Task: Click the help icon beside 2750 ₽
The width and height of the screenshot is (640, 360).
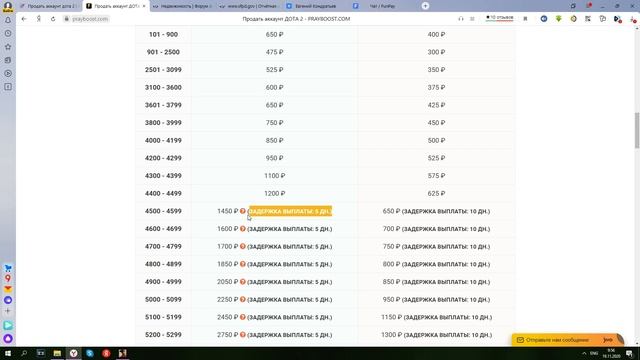Action: pyautogui.click(x=242, y=335)
